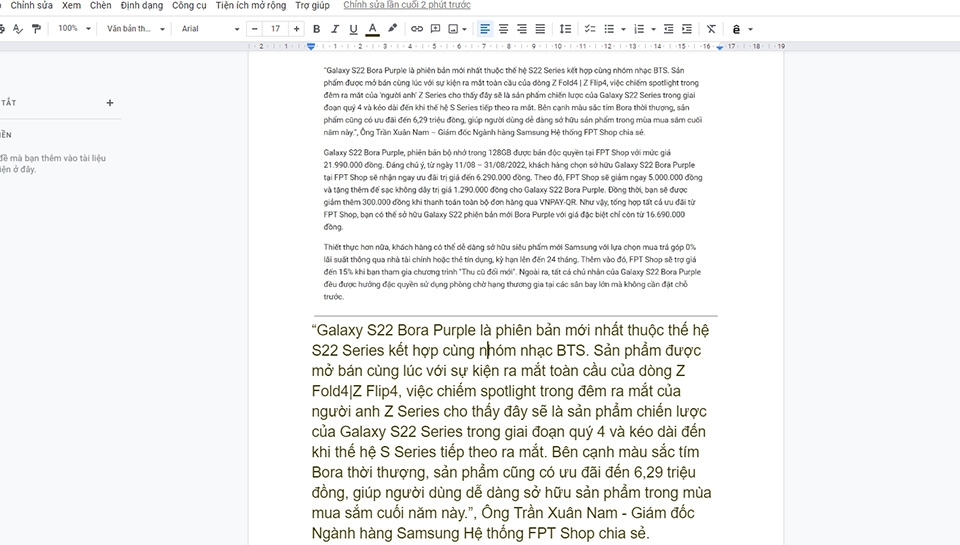Click the left indent marker on ruler
This screenshot has width=960, height=545.
(311, 47)
